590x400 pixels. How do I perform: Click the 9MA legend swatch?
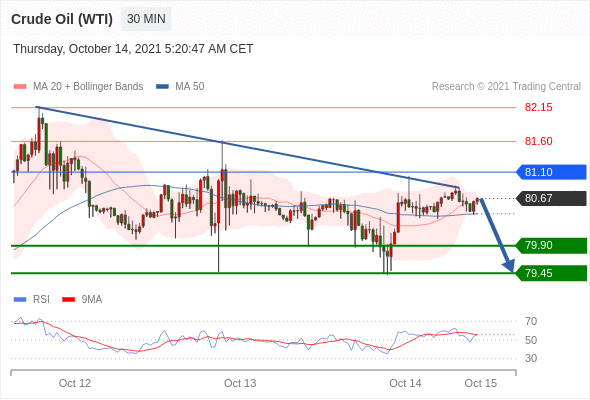tap(68, 300)
